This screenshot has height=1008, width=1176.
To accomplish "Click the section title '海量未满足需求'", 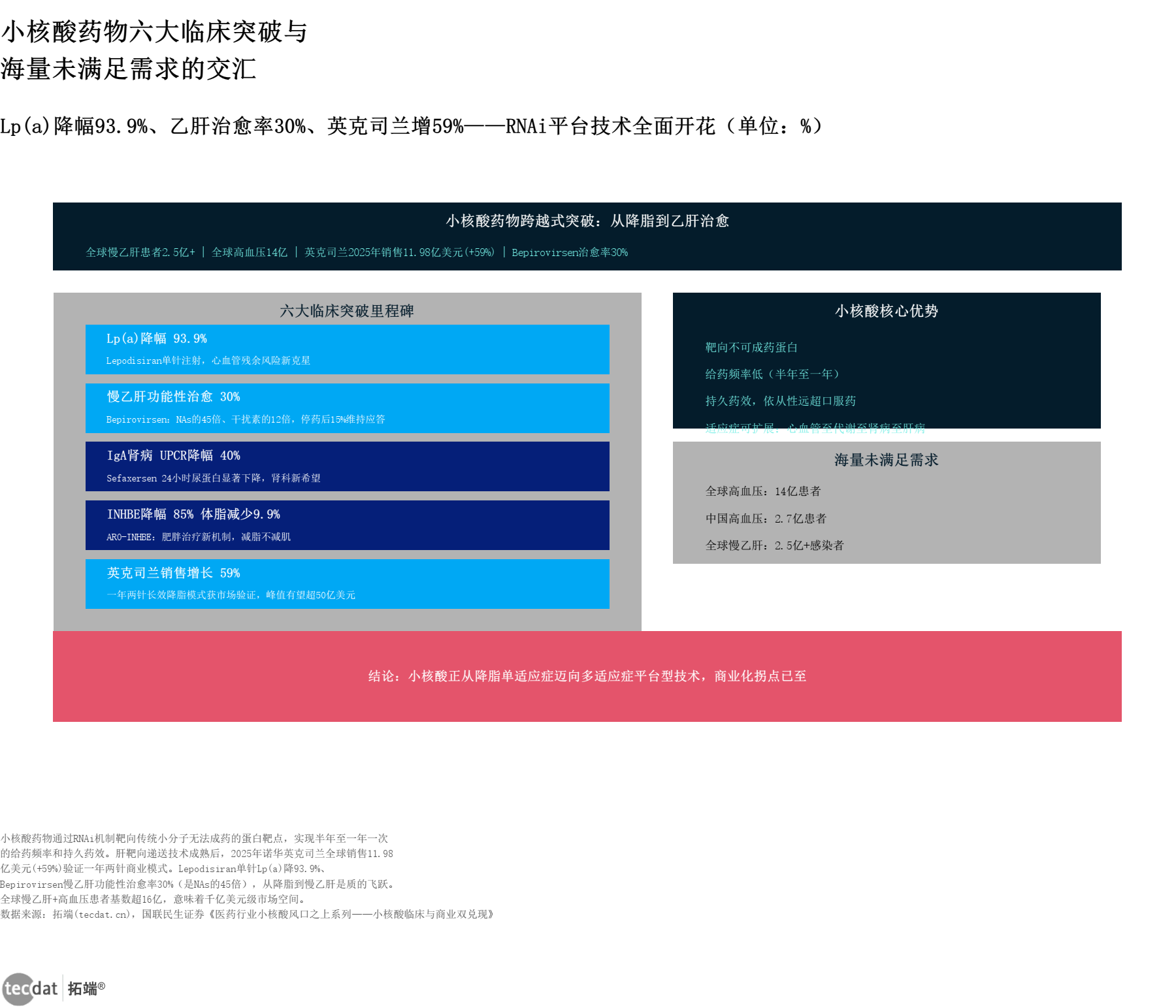I will (x=887, y=460).
